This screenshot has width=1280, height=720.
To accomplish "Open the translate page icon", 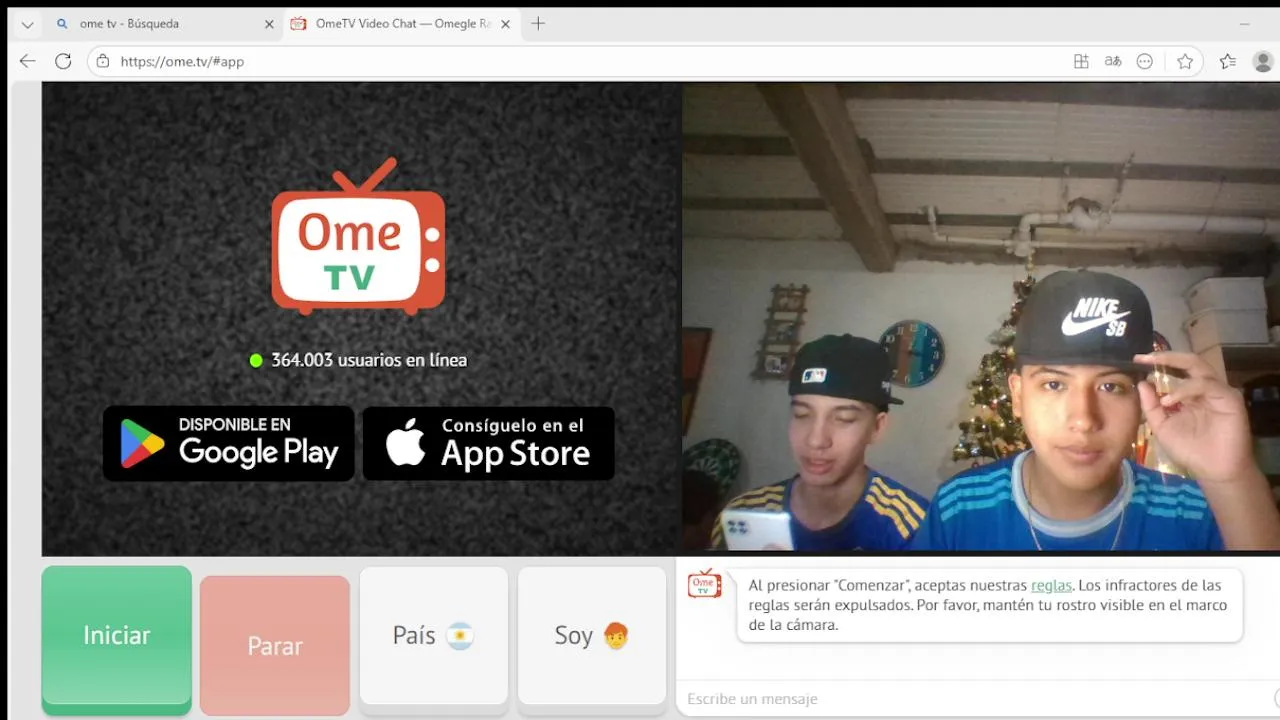I will click(x=1113, y=61).
